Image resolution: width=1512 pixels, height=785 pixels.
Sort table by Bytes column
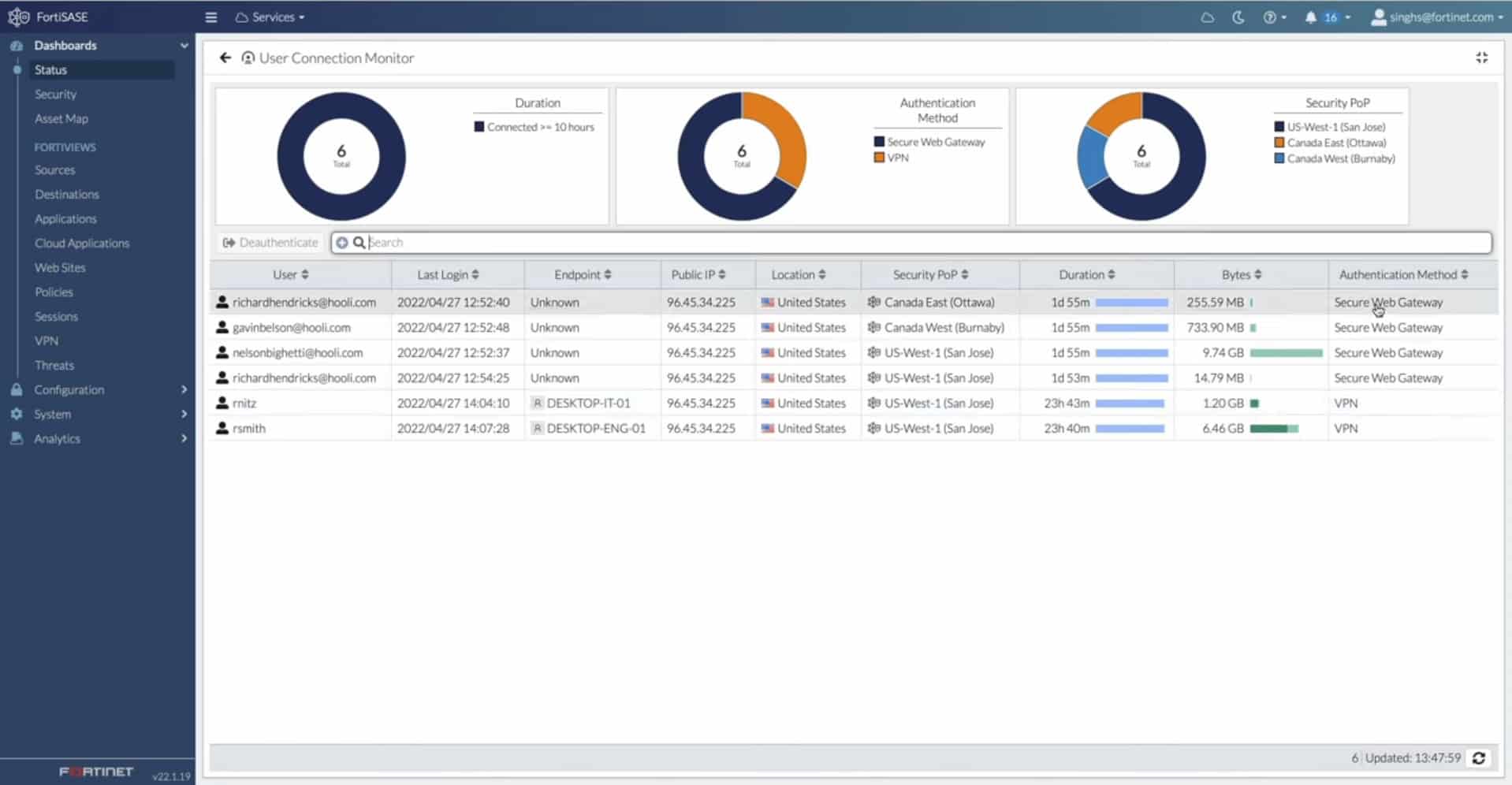tap(1242, 274)
